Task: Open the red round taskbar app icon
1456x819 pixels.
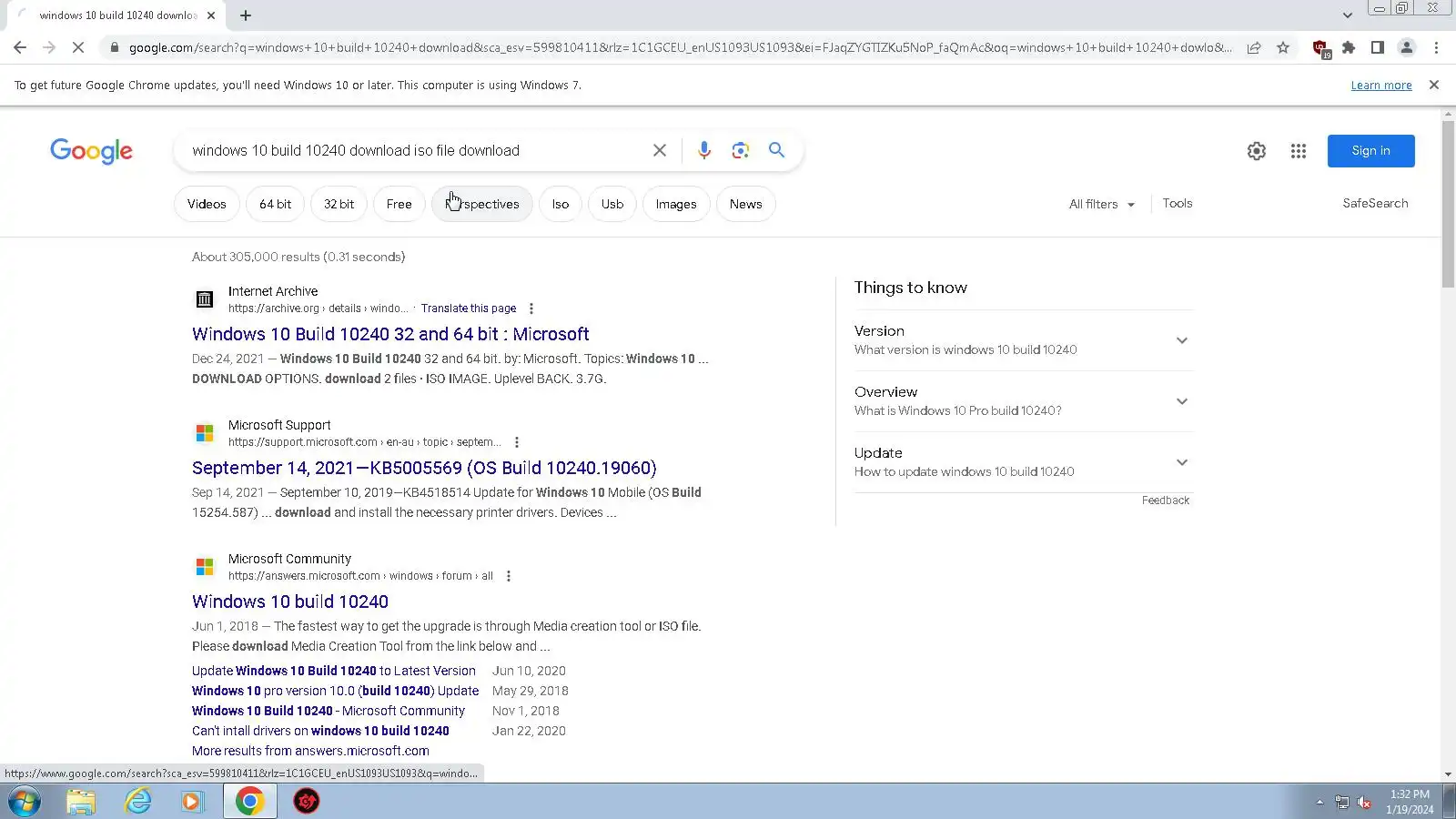Action: coord(307,802)
